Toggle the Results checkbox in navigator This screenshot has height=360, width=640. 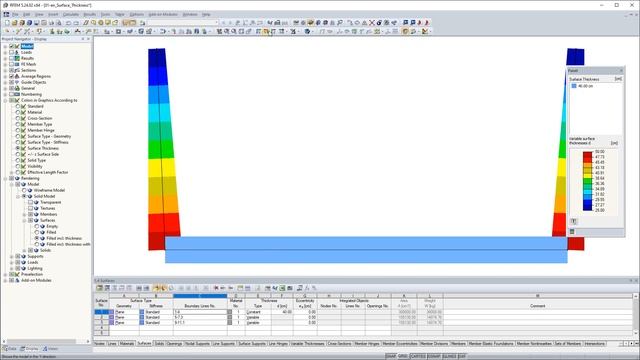[12, 58]
